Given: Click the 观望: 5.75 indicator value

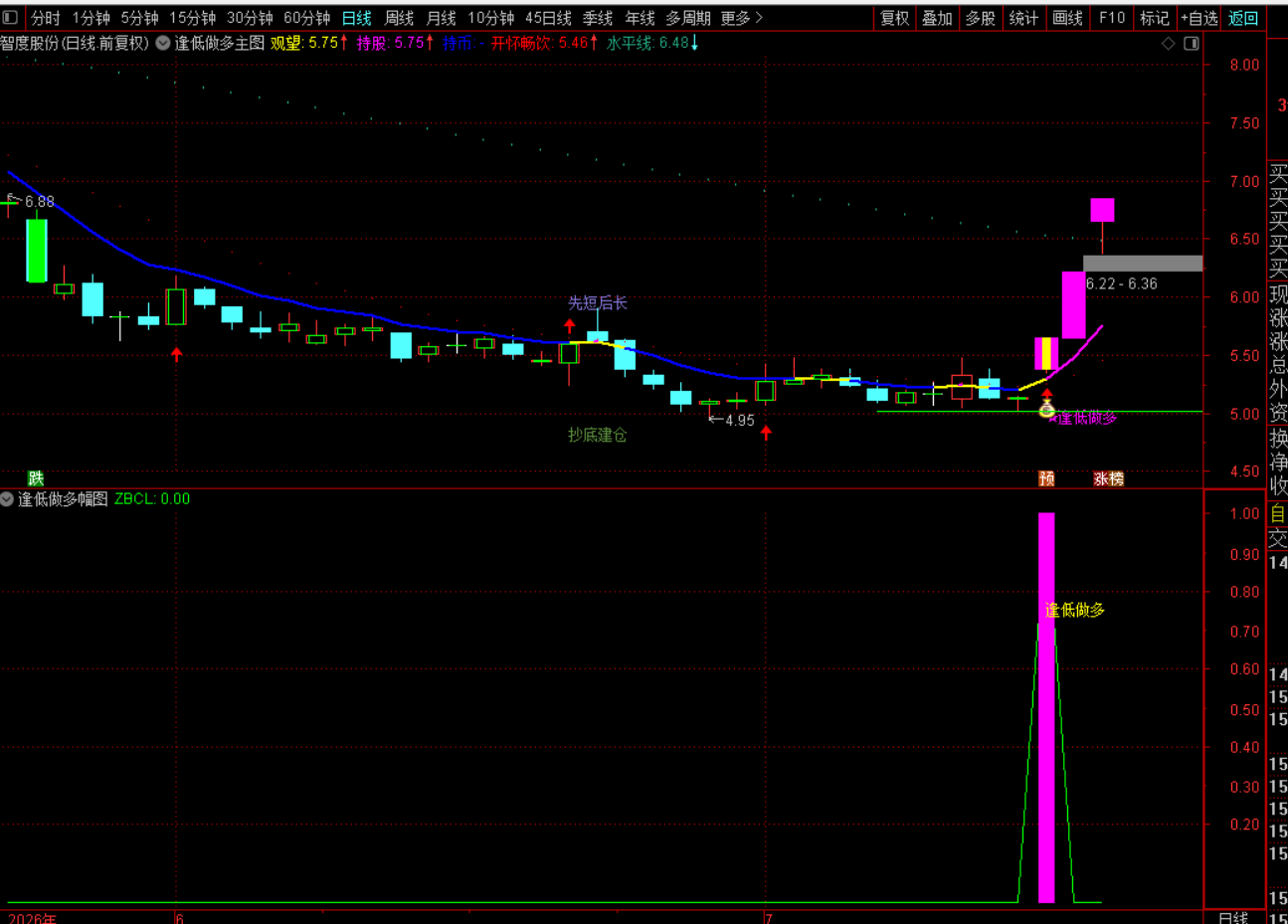Looking at the screenshot, I should coord(309,43).
